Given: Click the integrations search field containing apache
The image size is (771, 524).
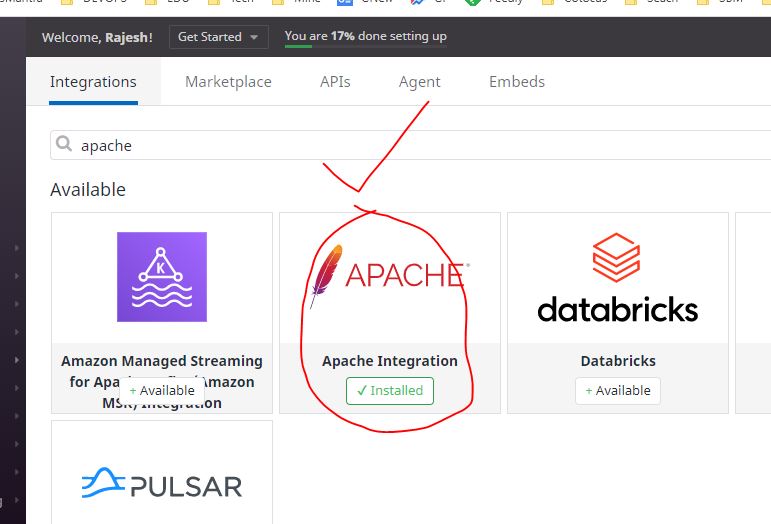Looking at the screenshot, I should point(400,145).
